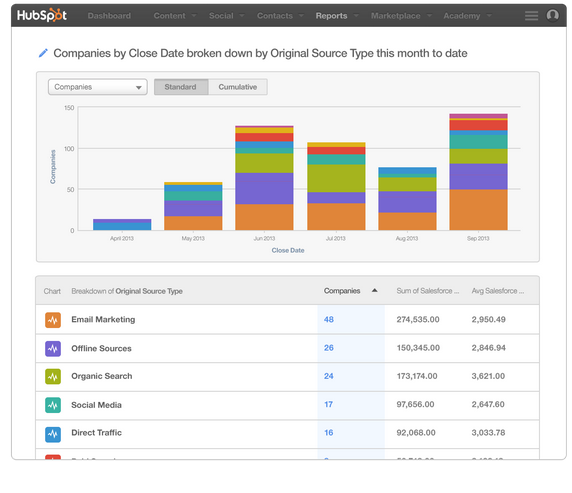Open the user profile avatar icon
This screenshot has width=572, height=493.
pyautogui.click(x=552, y=15)
